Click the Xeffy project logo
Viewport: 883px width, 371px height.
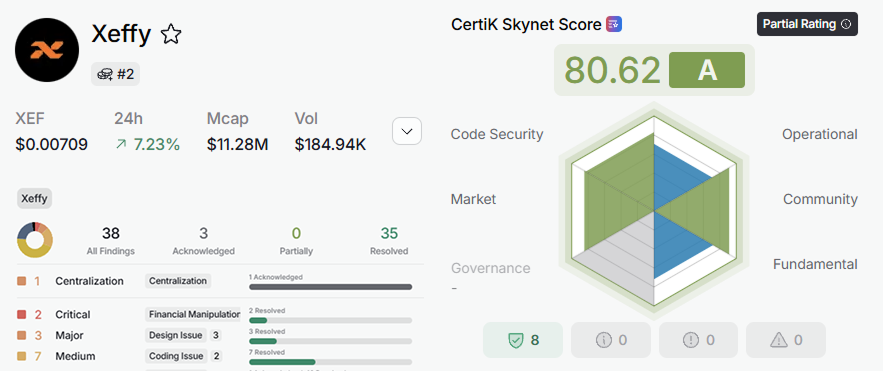click(x=47, y=50)
